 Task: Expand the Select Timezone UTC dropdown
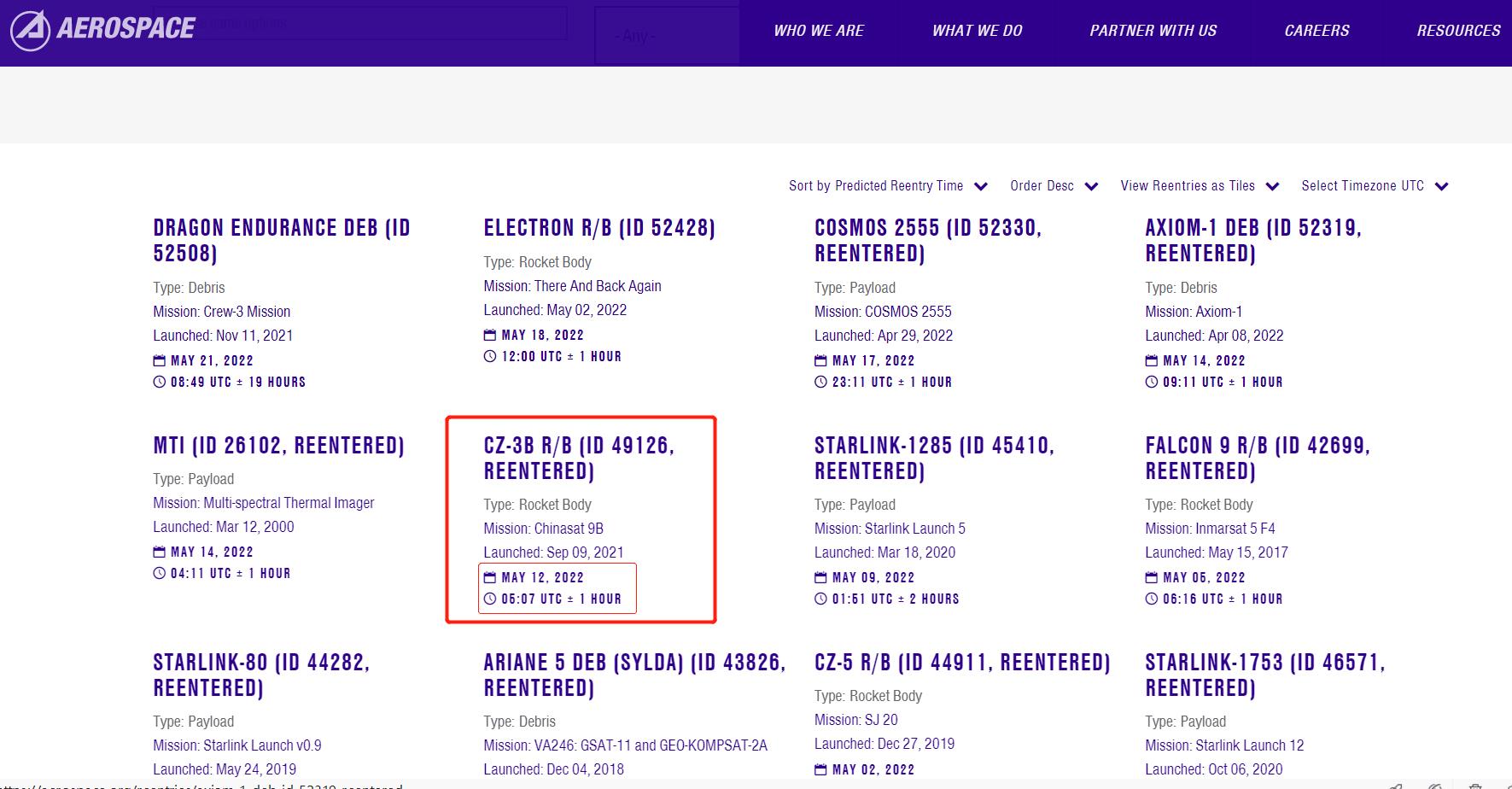tap(1375, 186)
